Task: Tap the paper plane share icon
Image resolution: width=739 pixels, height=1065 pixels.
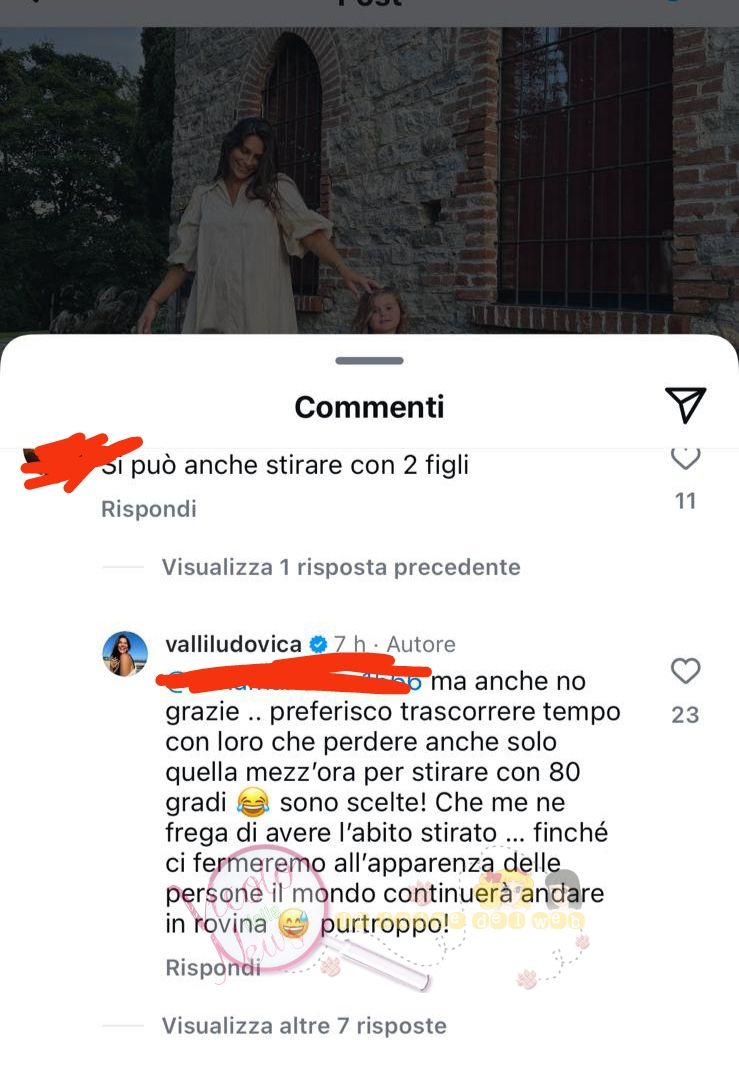Action: pos(685,405)
